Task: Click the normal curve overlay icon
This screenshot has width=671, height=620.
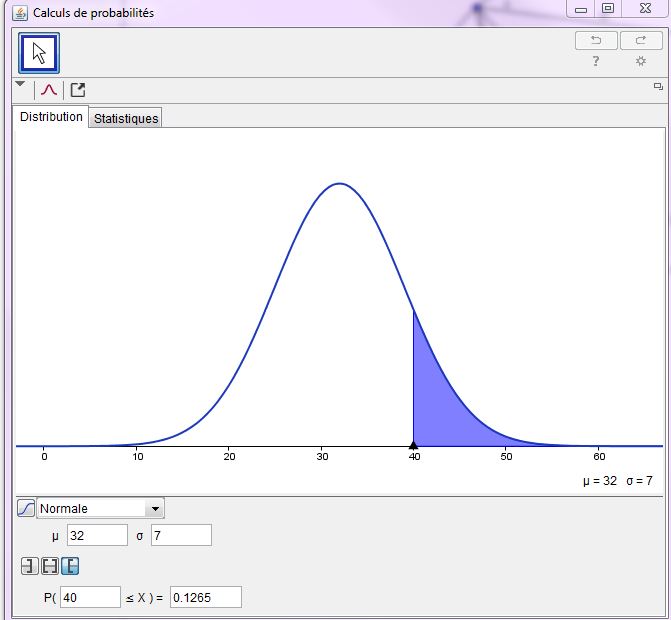Action: (x=49, y=90)
